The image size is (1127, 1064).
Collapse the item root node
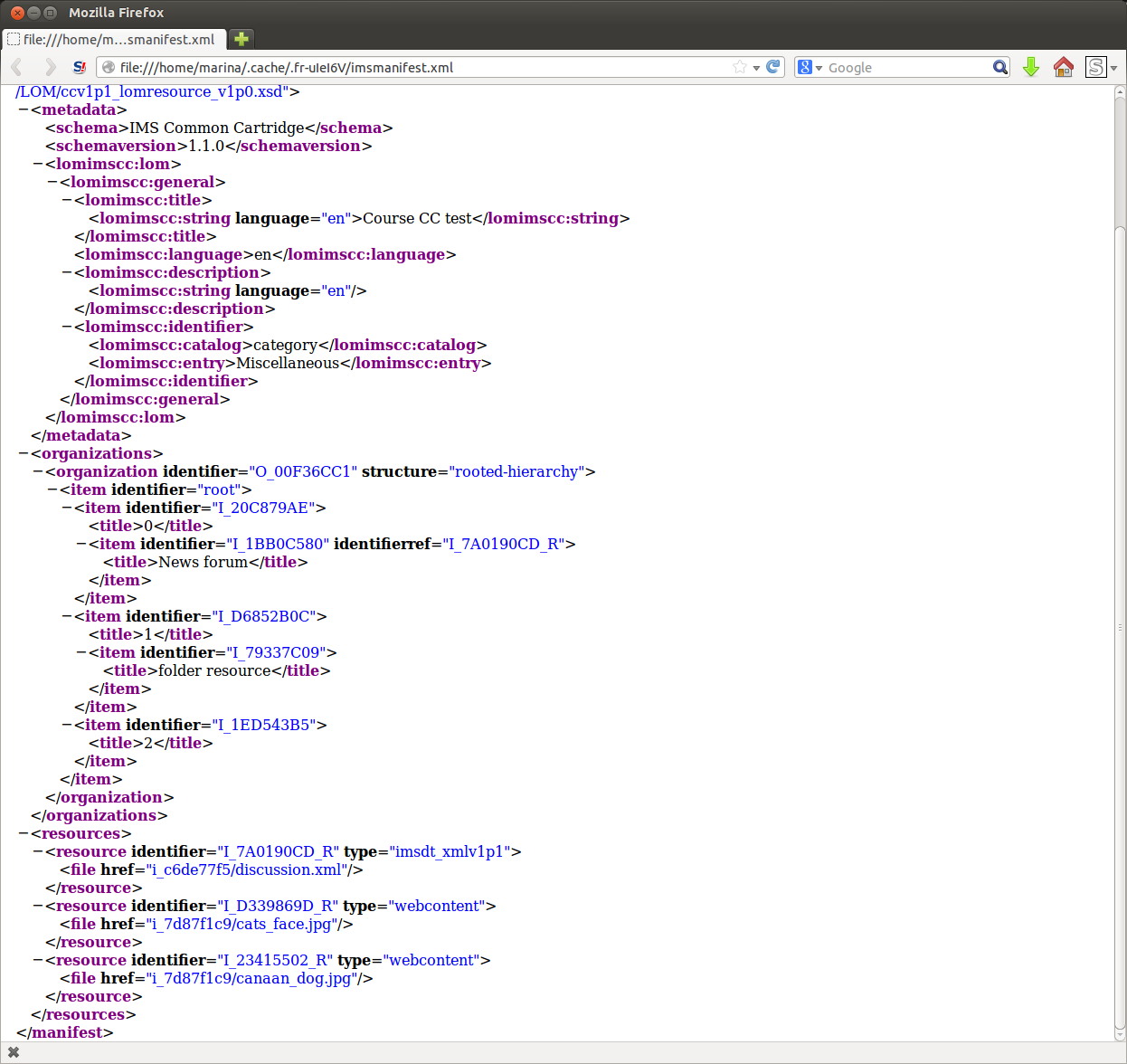(52, 489)
